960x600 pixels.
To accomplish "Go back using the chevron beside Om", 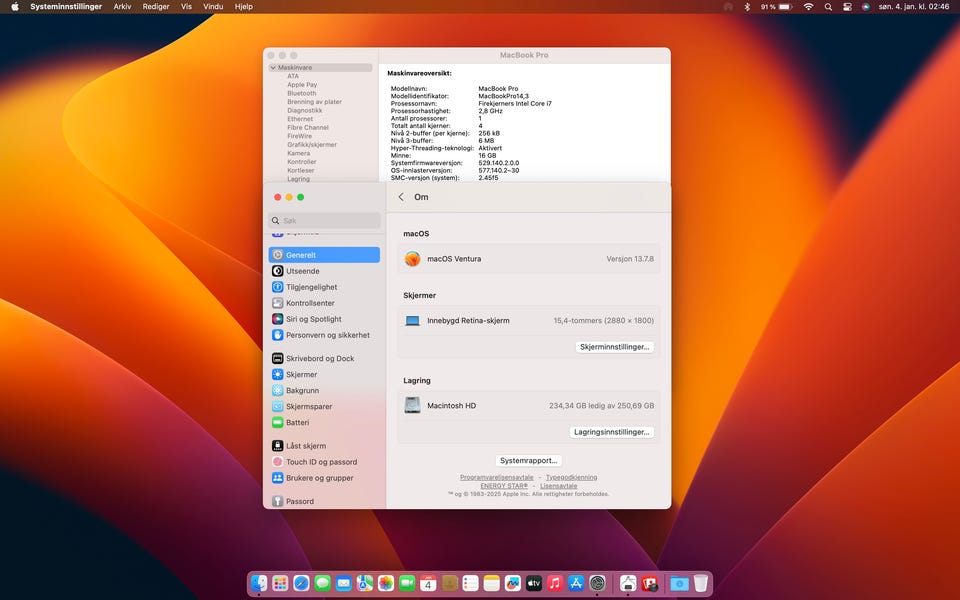I will click(x=402, y=197).
